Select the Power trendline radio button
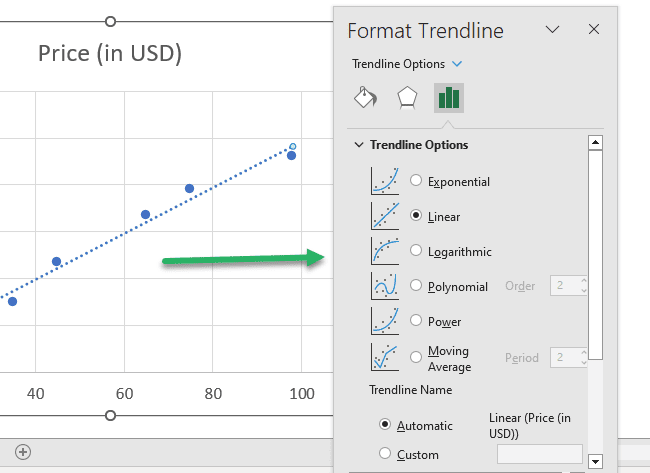650x473 pixels. (416, 320)
